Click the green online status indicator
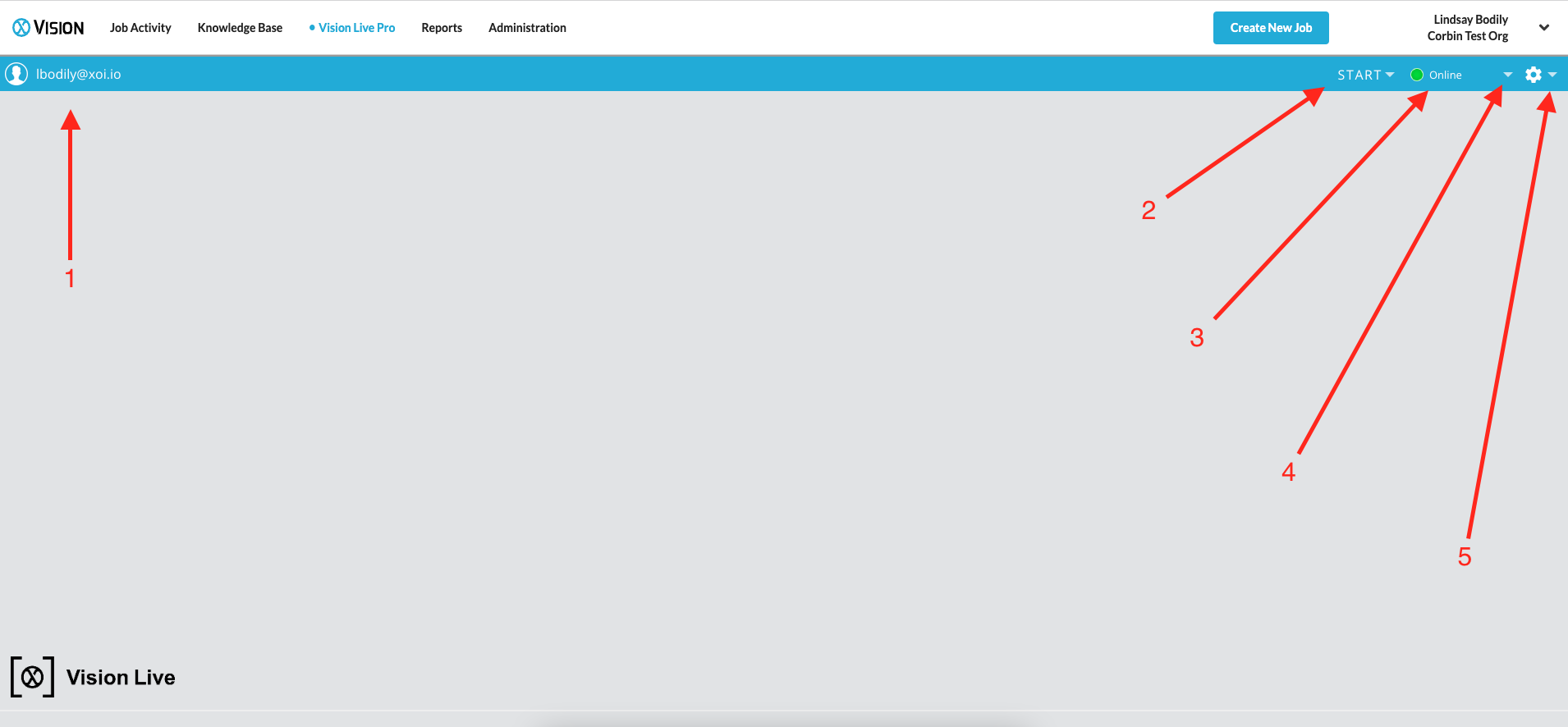Screen dimensions: 1568x727 pos(1417,75)
